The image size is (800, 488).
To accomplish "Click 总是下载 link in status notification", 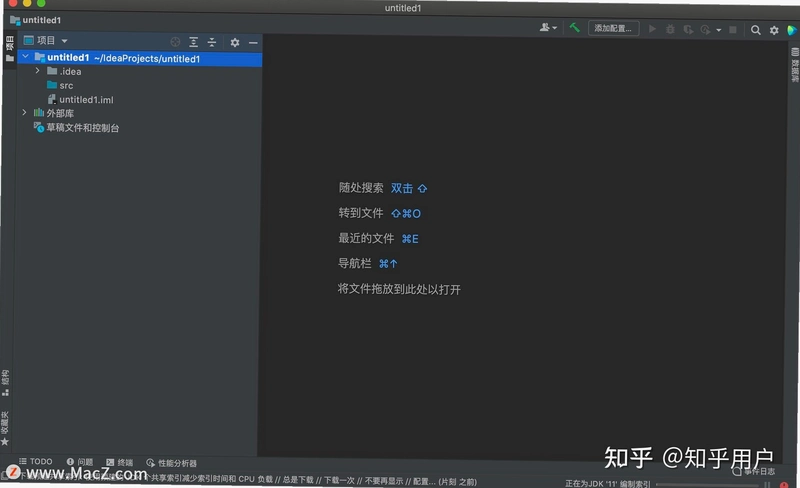I will pyautogui.click(x=298, y=480).
